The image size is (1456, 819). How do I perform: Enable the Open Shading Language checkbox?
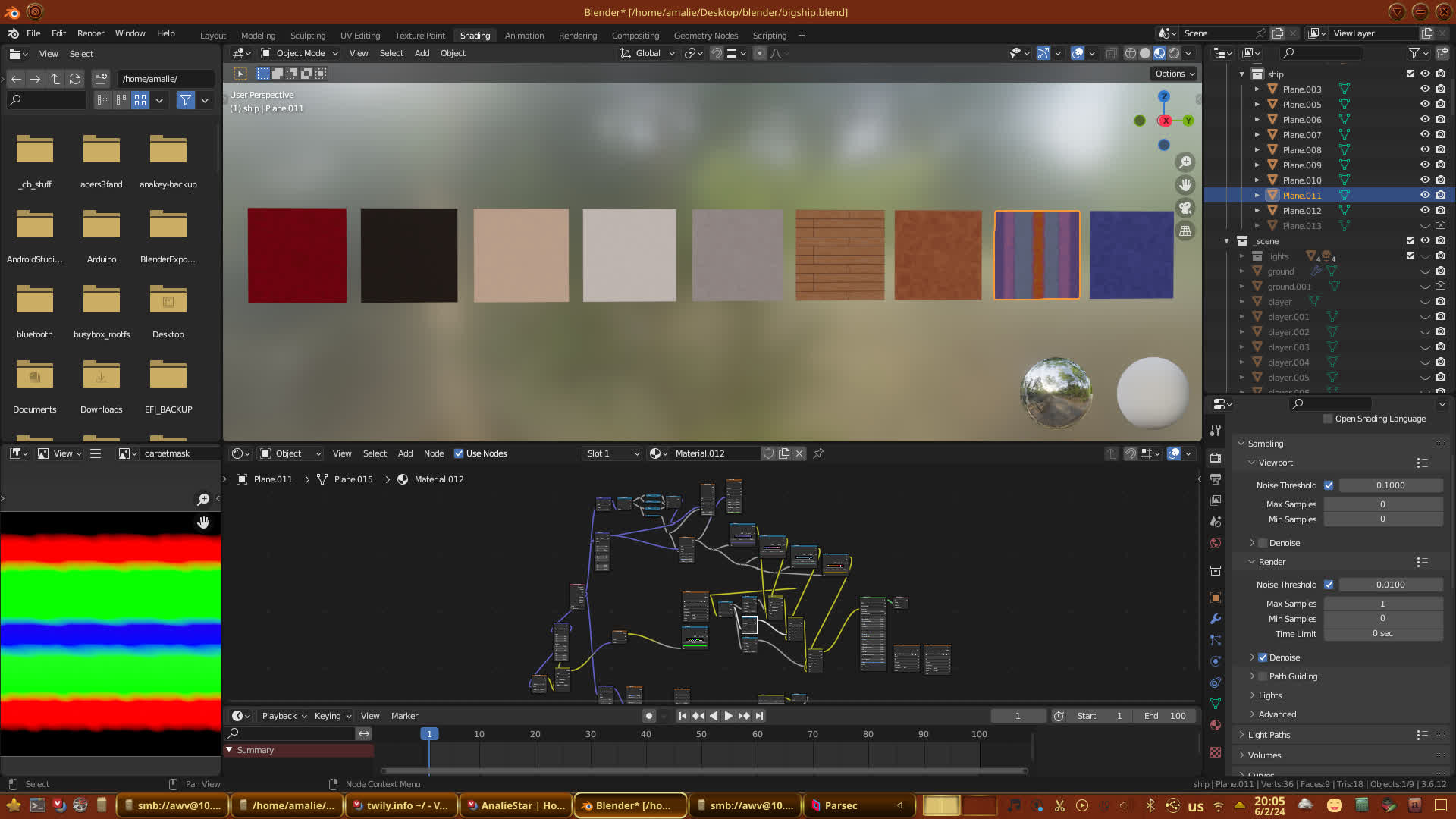(x=1327, y=419)
